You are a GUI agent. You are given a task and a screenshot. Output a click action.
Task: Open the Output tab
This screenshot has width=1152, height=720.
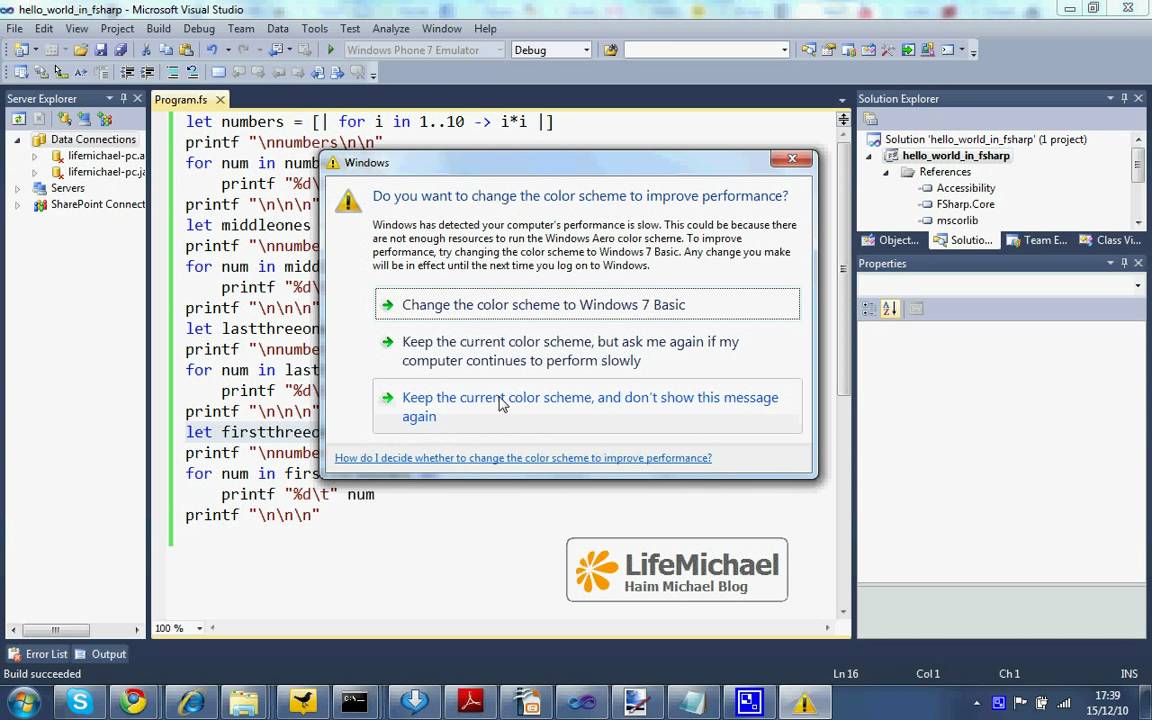click(101, 654)
